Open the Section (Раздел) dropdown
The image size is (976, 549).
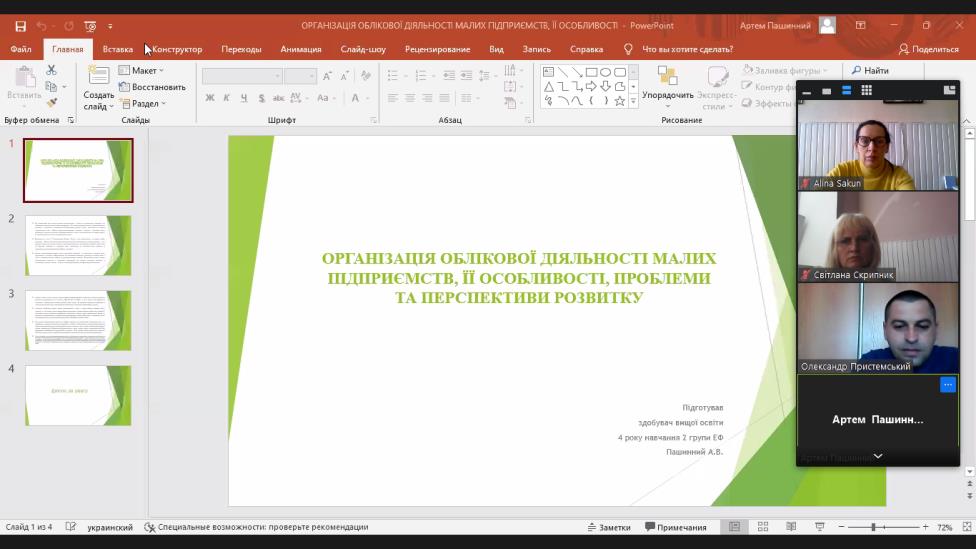pos(143,103)
